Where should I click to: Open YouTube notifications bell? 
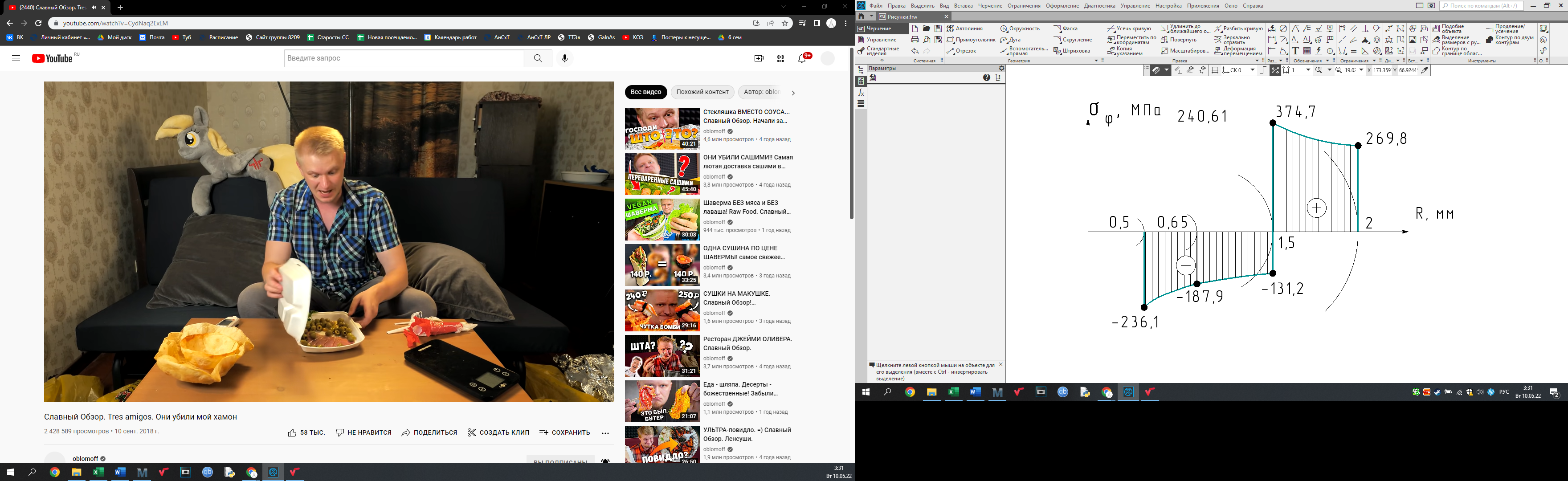[802, 58]
